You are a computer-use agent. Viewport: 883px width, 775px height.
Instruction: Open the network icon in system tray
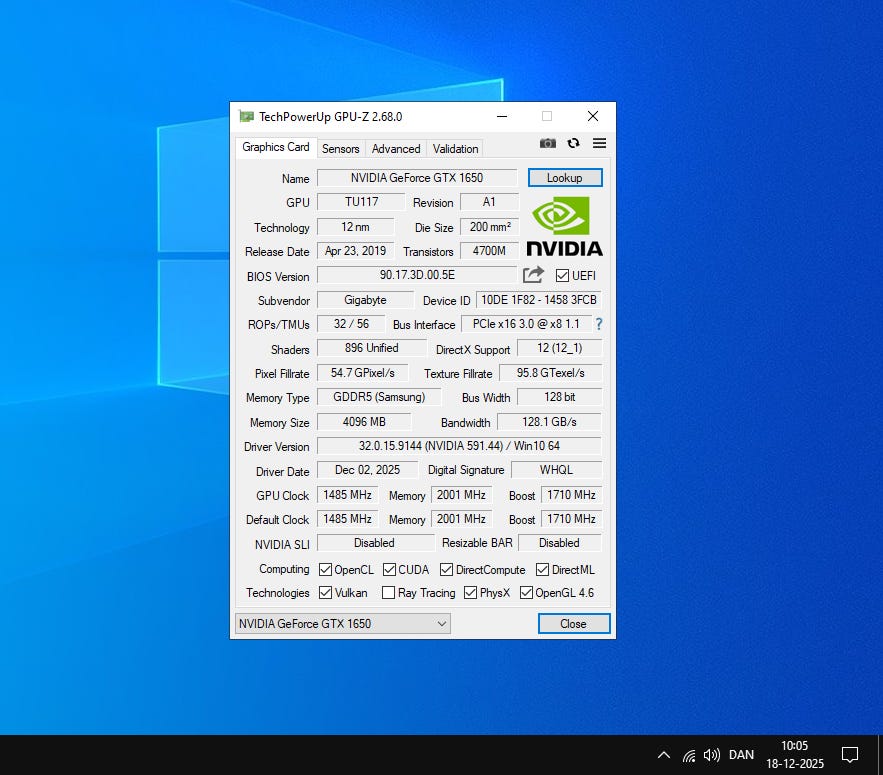(x=689, y=755)
